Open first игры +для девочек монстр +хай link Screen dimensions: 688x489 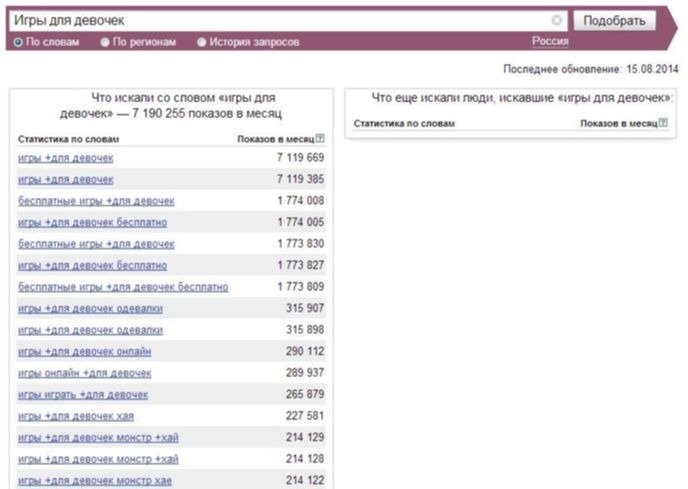point(98,438)
